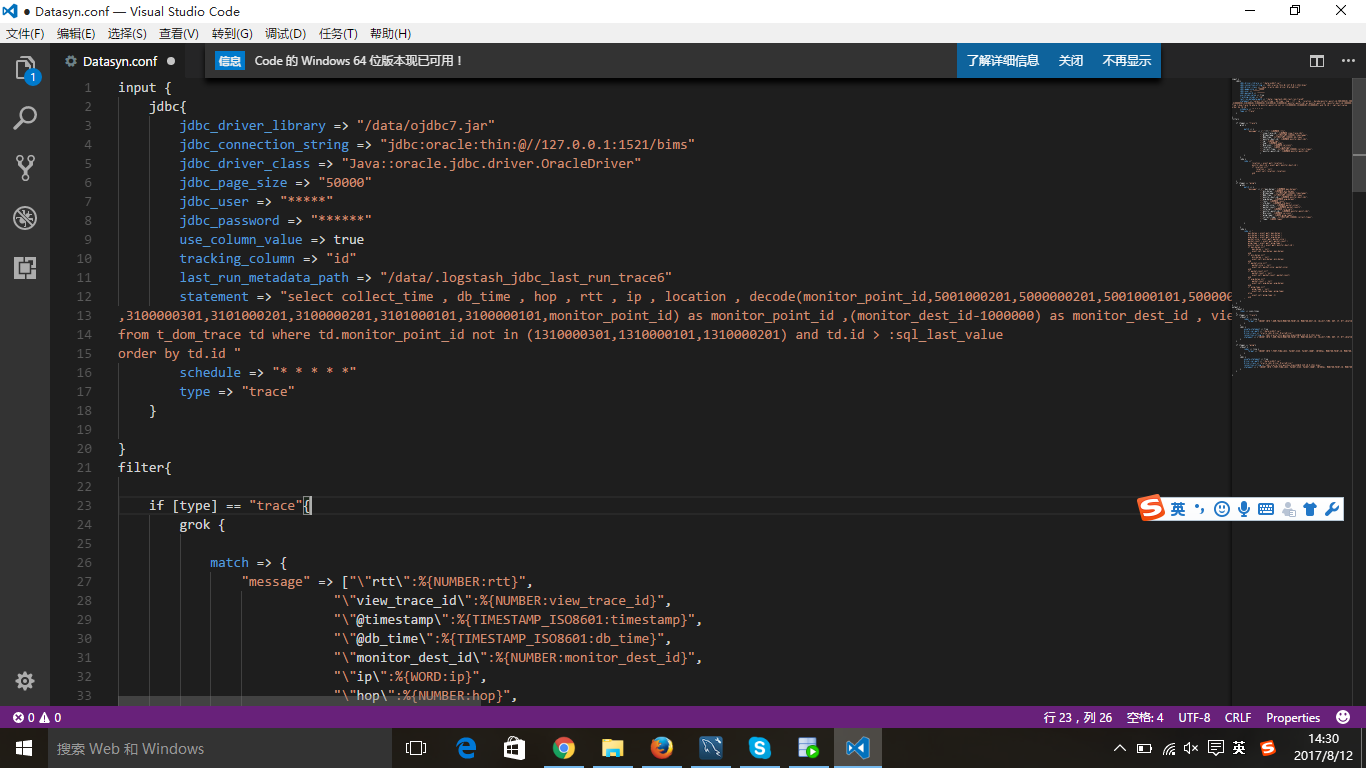Viewport: 1366px width, 768px height.
Task: Toggle Sogou punctuation mode icon
Action: pyautogui.click(x=1199, y=509)
